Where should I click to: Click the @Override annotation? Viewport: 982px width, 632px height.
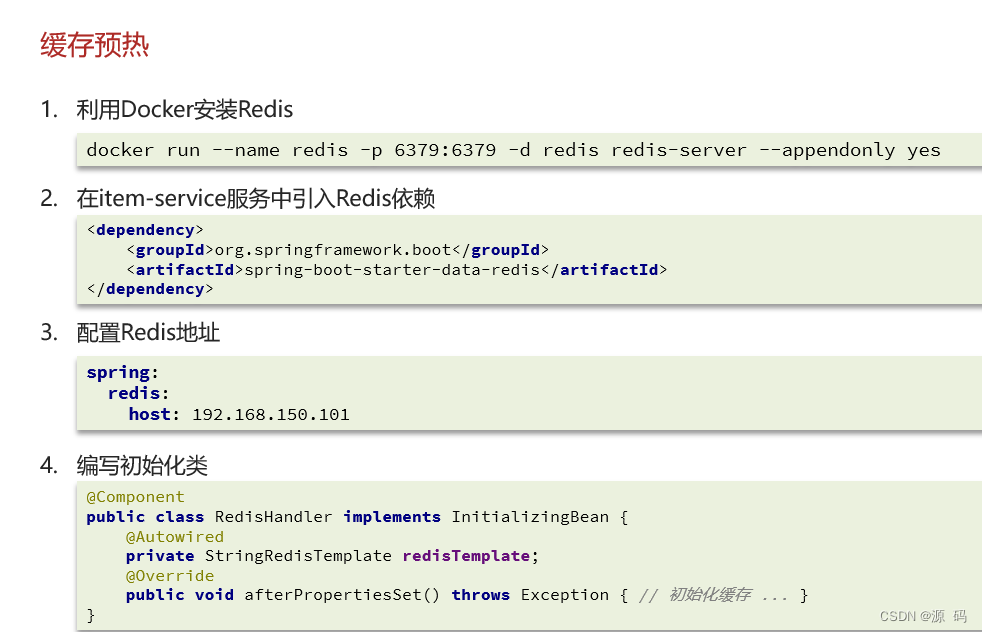[x=170, y=576]
